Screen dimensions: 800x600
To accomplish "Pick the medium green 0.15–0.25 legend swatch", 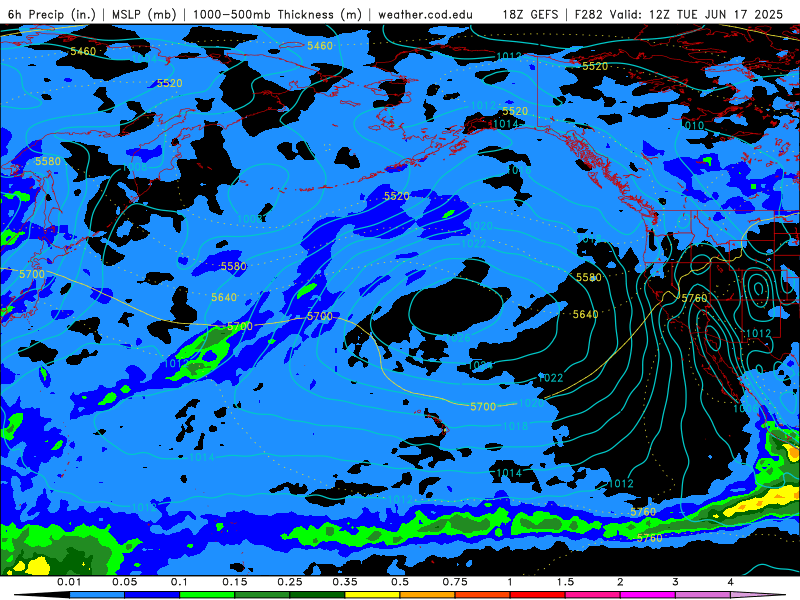I will 262,595.
